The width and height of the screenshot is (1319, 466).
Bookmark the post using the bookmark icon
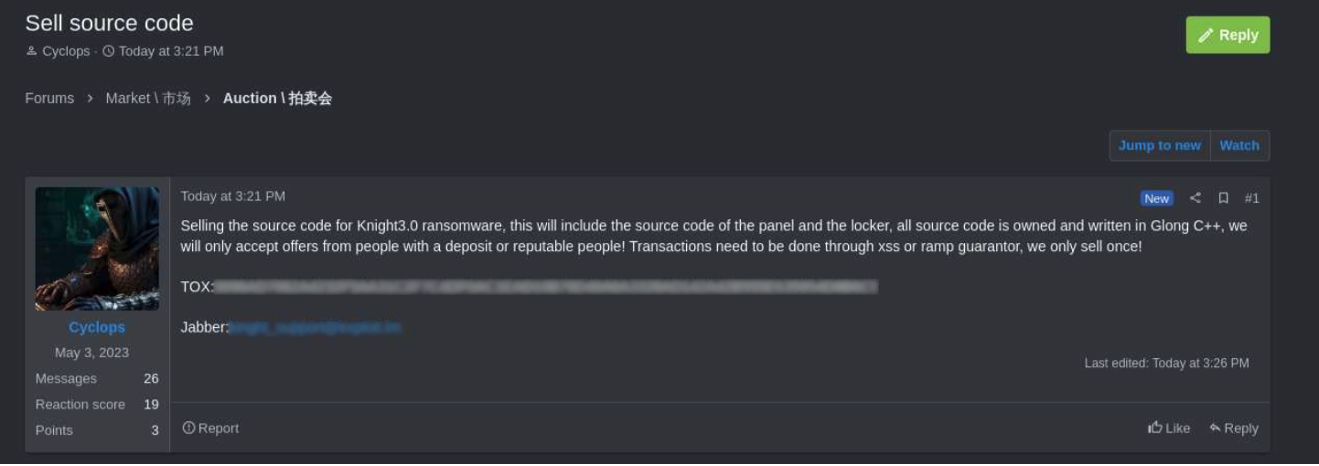(1223, 198)
